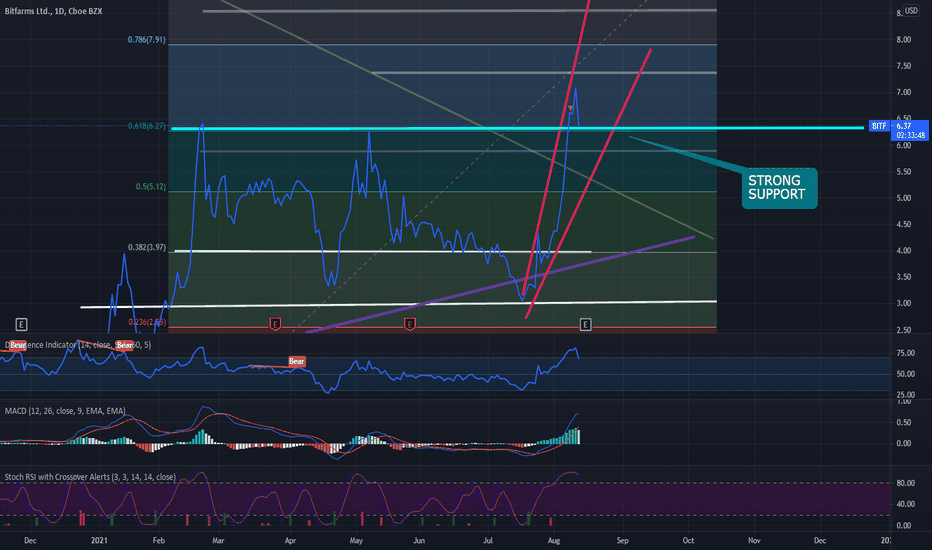Click the Jul label on time axis
The height and width of the screenshot is (550, 932).
pos(488,540)
